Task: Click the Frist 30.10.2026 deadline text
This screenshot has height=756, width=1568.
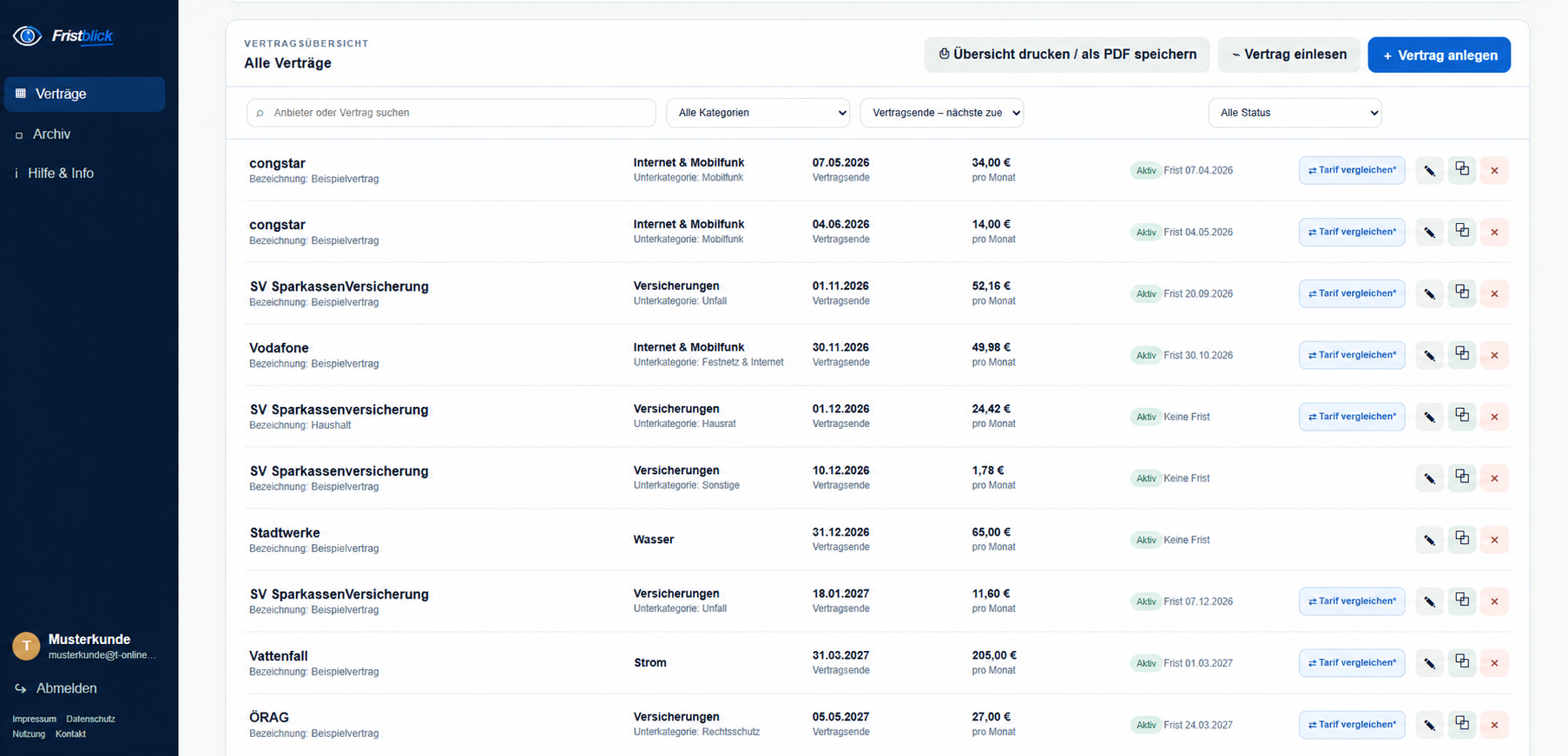Action: coord(1198,355)
